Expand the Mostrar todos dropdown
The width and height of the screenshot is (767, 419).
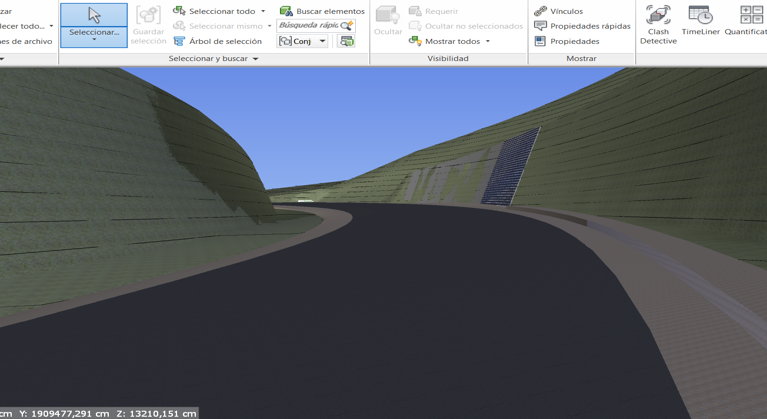(488, 41)
